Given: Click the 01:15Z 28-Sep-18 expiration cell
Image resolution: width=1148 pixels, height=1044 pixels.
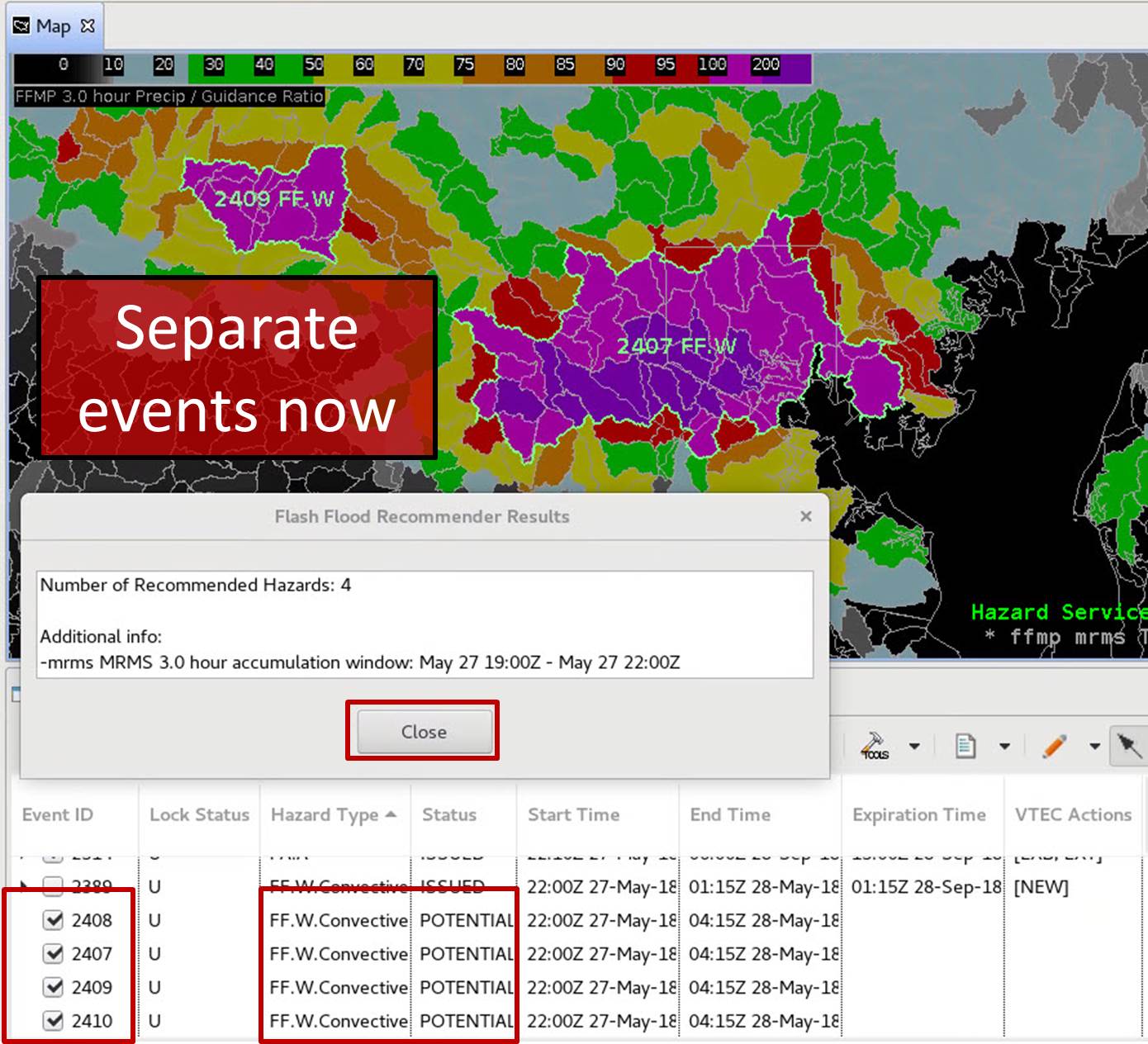Looking at the screenshot, I should 926,887.
